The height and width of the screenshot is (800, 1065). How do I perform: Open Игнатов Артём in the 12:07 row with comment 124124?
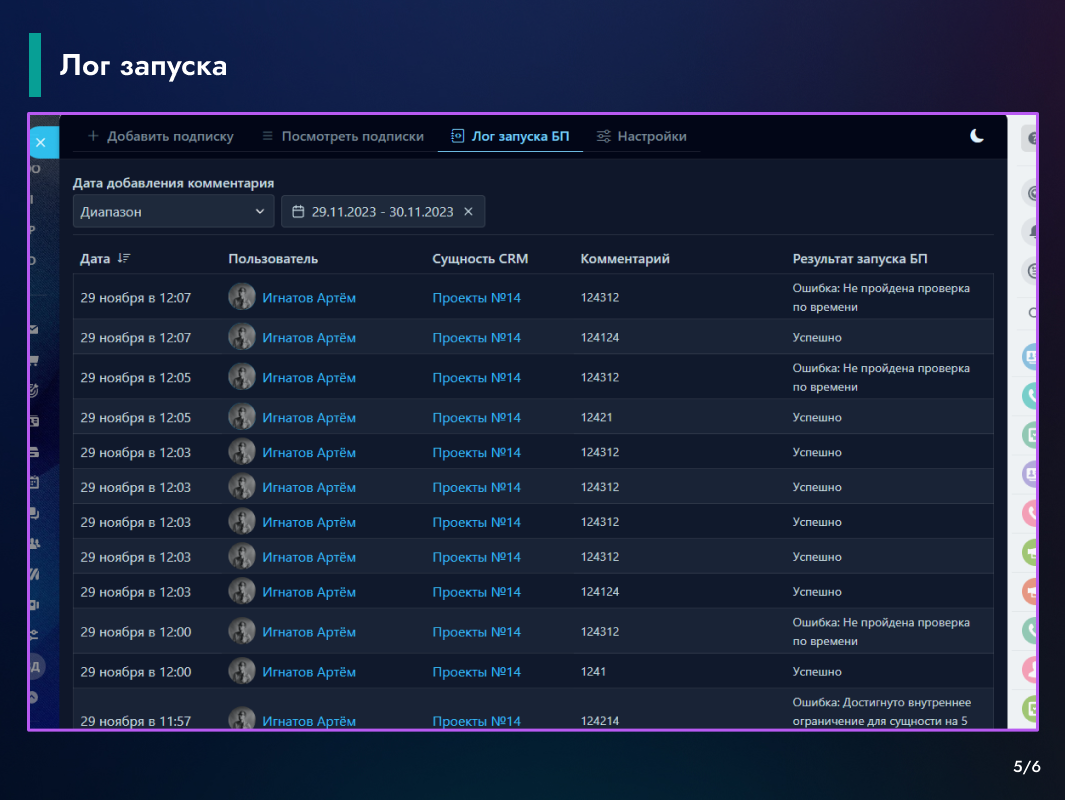pyautogui.click(x=309, y=338)
